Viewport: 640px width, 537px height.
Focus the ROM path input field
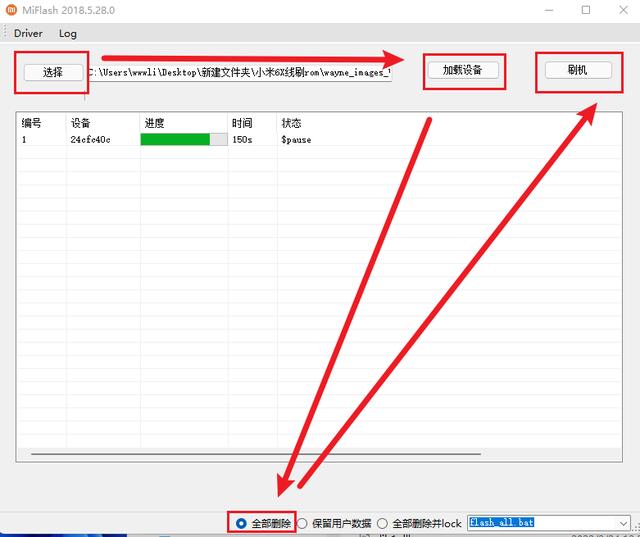click(x=240, y=73)
